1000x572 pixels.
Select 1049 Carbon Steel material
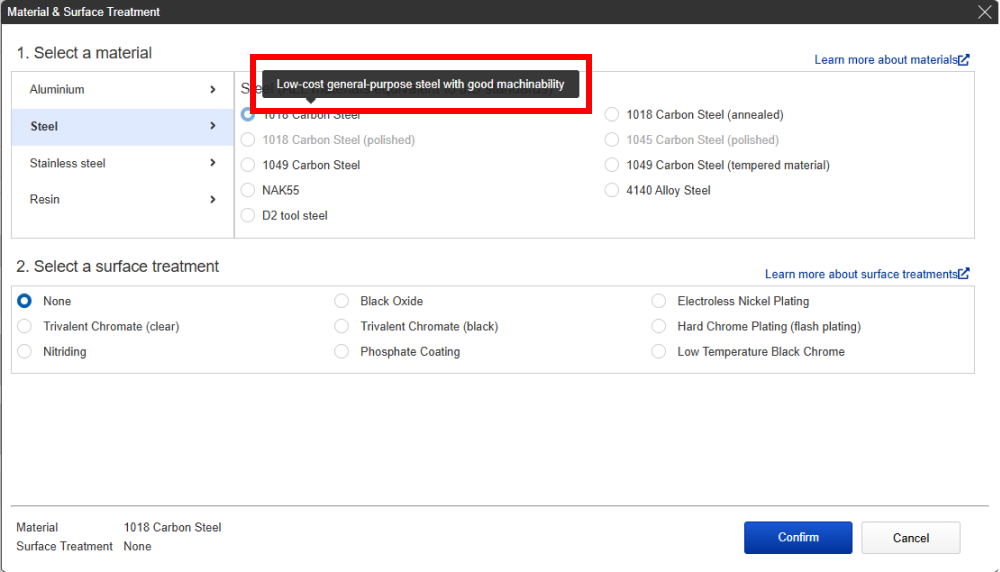(248, 165)
